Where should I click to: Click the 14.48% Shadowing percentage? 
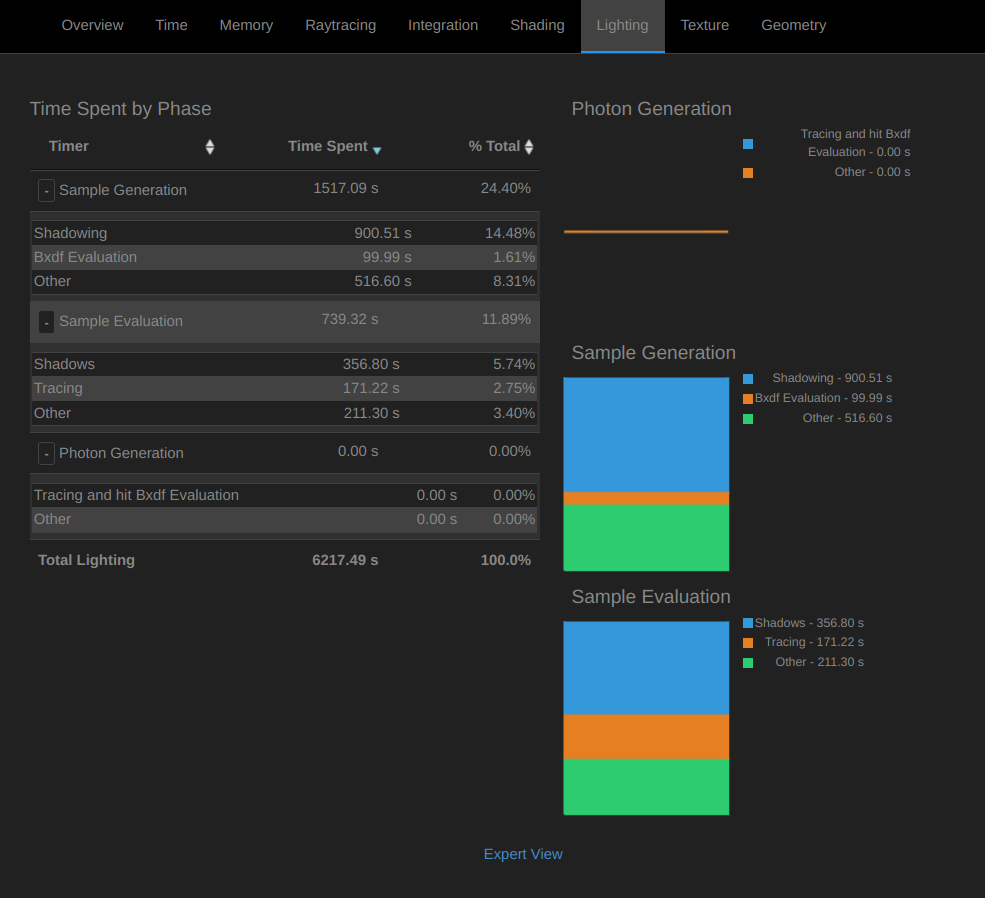coord(510,233)
